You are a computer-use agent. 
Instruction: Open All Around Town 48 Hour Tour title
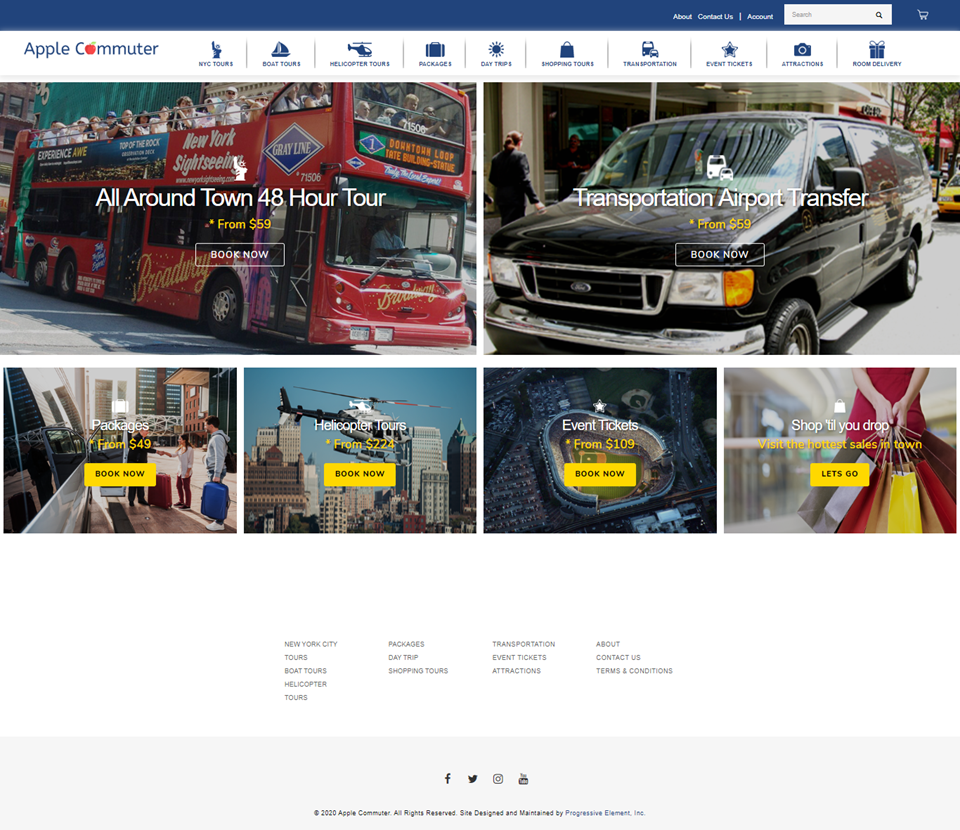tap(240, 198)
